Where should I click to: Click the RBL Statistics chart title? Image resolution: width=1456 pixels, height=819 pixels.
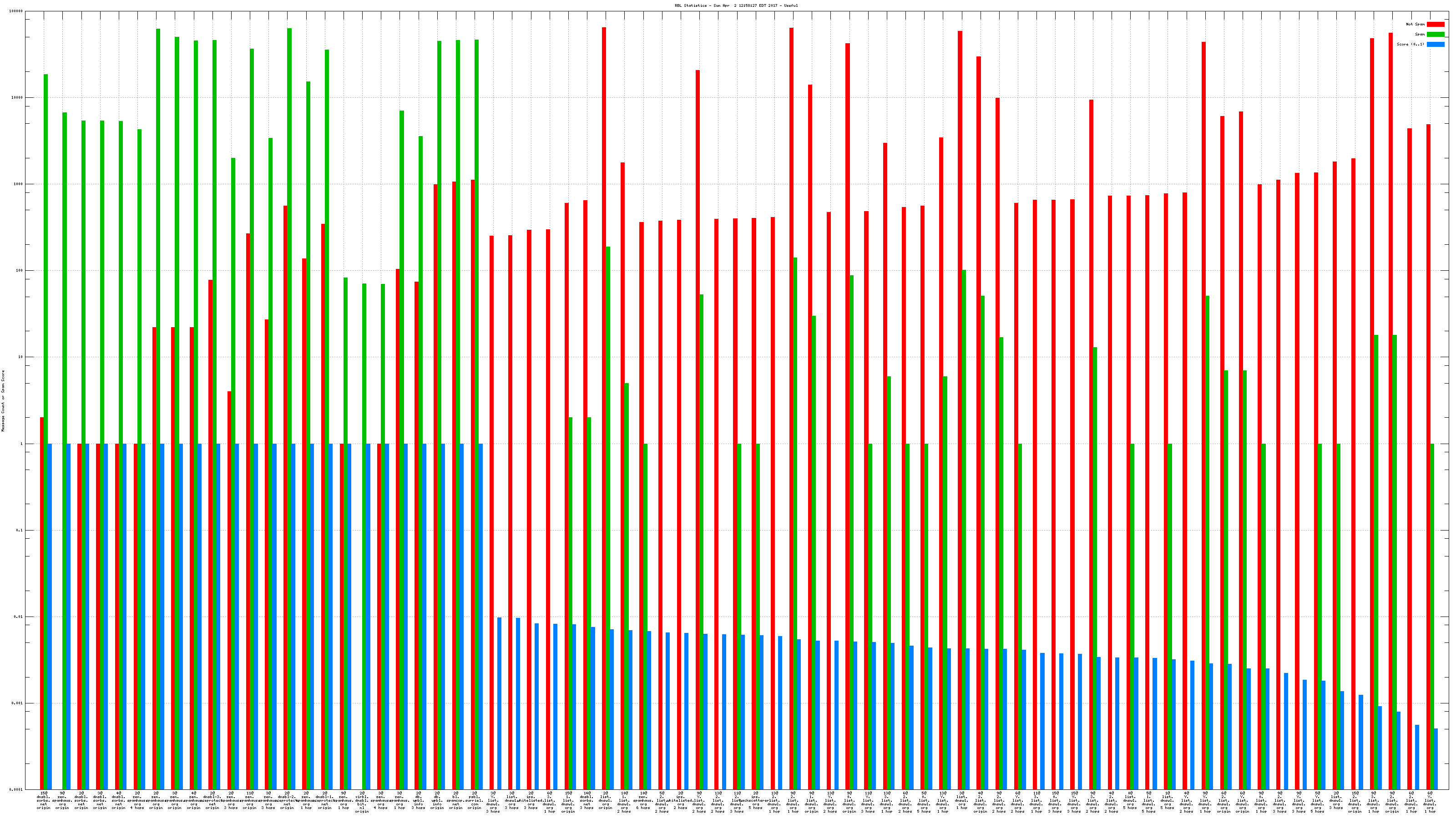(736, 5)
